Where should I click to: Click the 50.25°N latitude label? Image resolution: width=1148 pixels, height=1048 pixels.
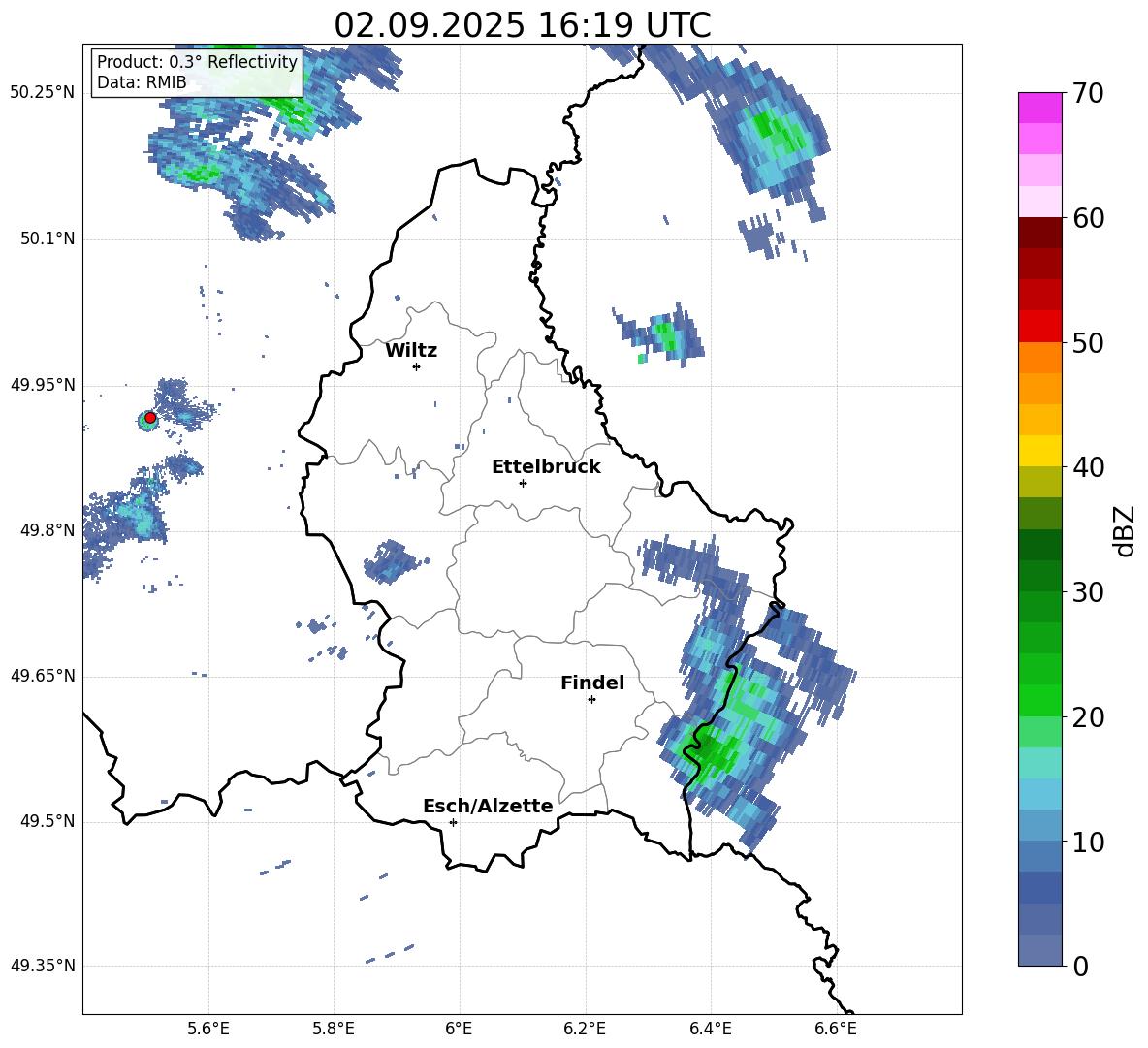click(43, 93)
